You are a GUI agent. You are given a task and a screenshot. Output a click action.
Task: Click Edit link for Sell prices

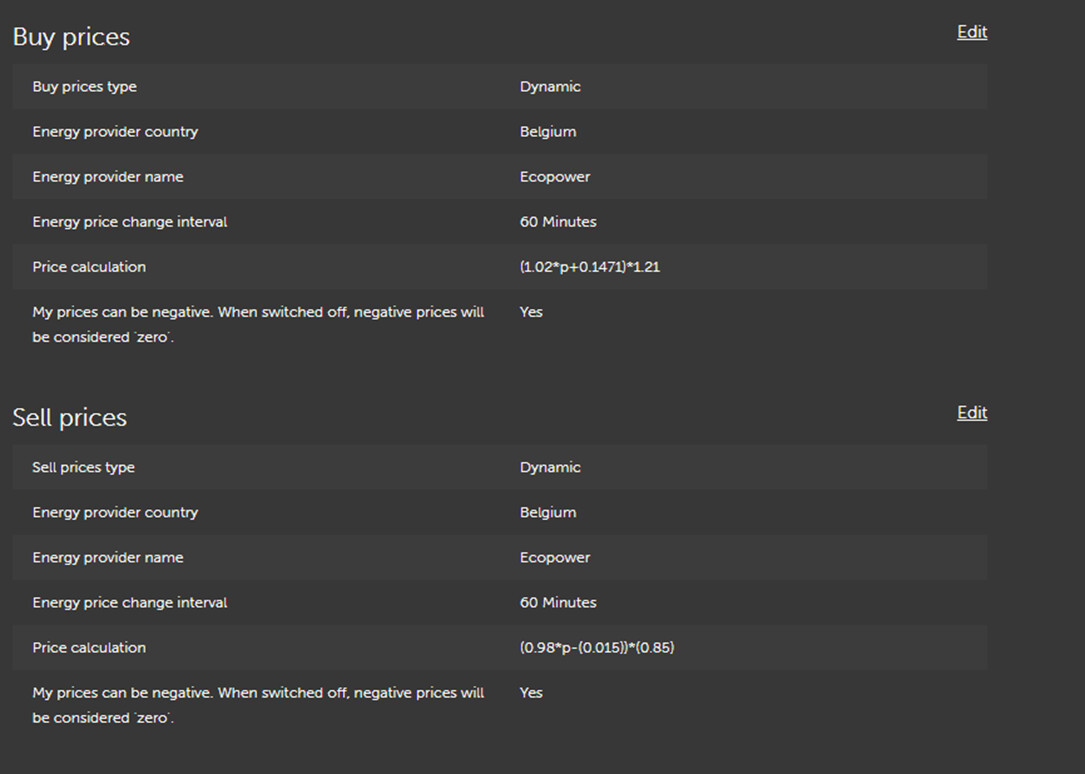pos(971,413)
